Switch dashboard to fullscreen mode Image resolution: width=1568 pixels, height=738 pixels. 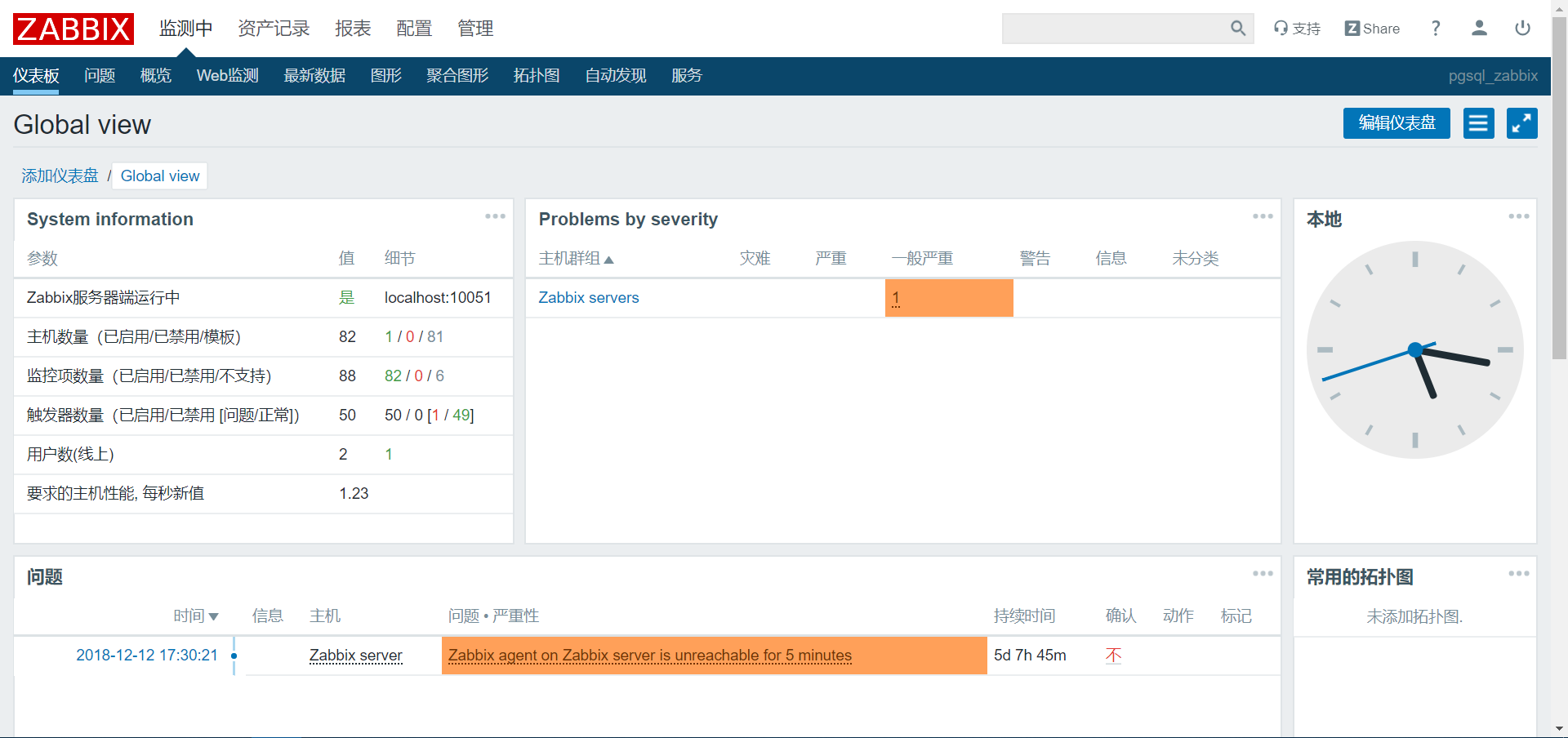coord(1521,123)
